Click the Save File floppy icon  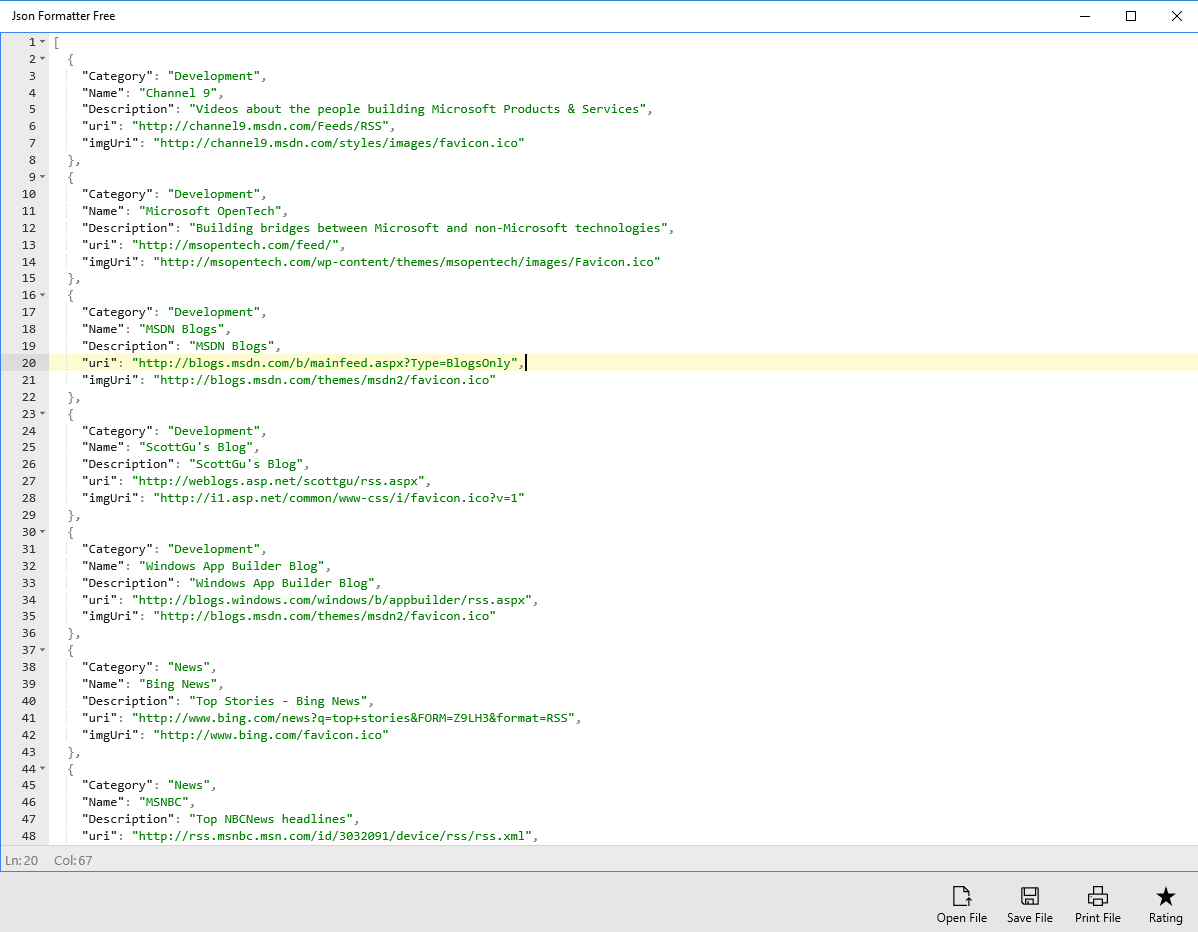(1029, 895)
